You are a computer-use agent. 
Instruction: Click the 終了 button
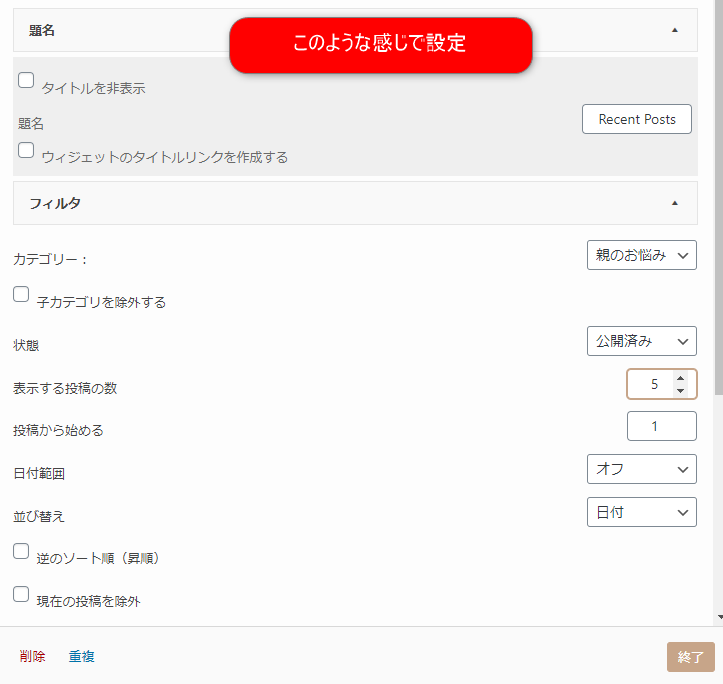pos(691,657)
